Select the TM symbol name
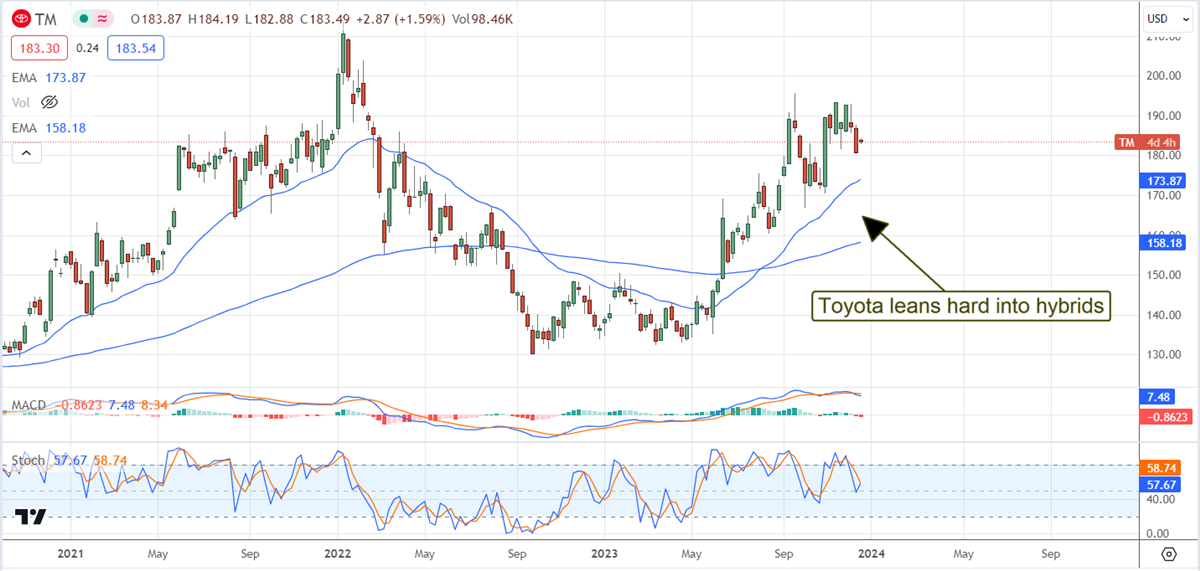 coord(45,21)
